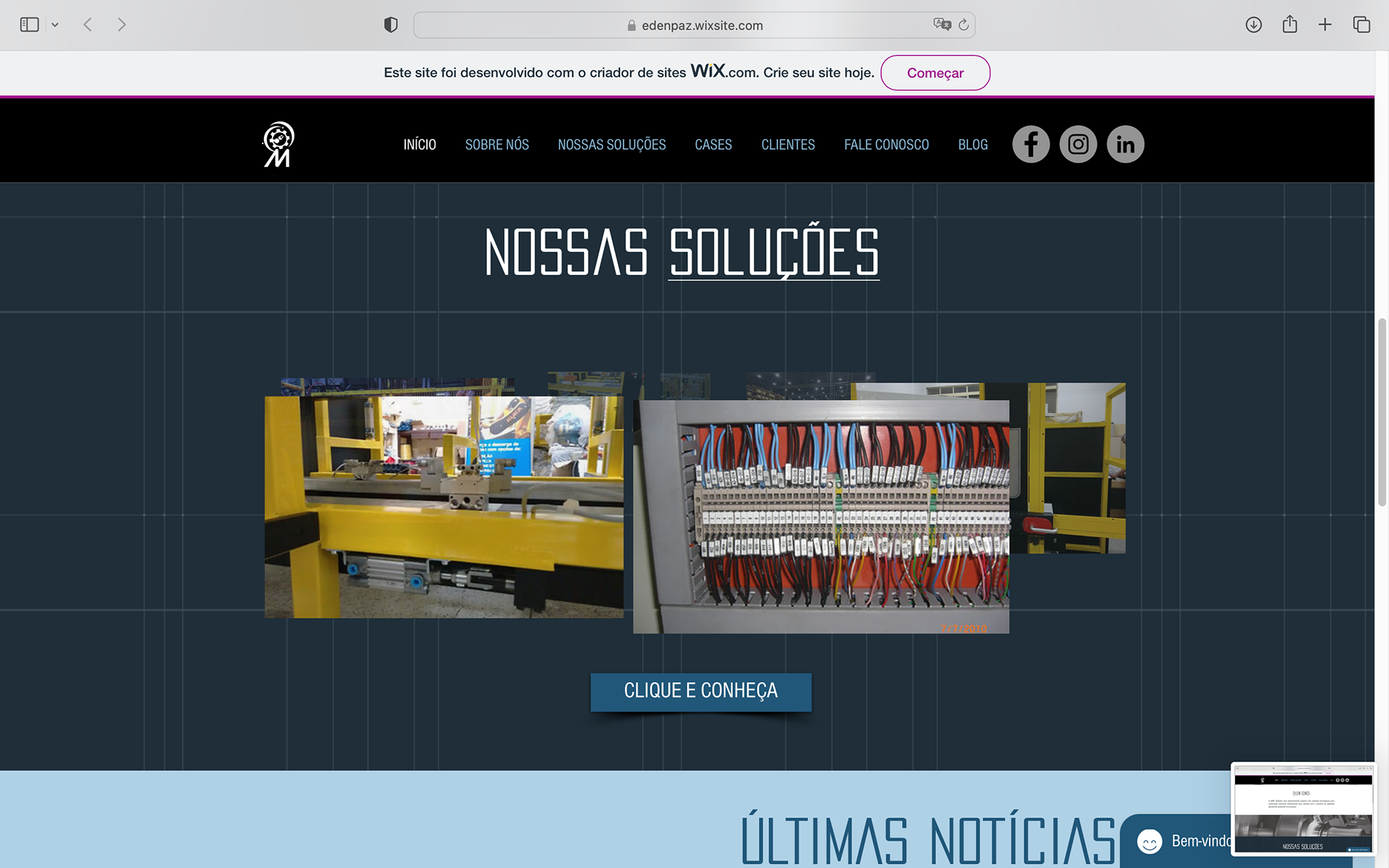This screenshot has height=868, width=1389.
Task: Open a new tab with the plus icon
Action: [1325, 25]
